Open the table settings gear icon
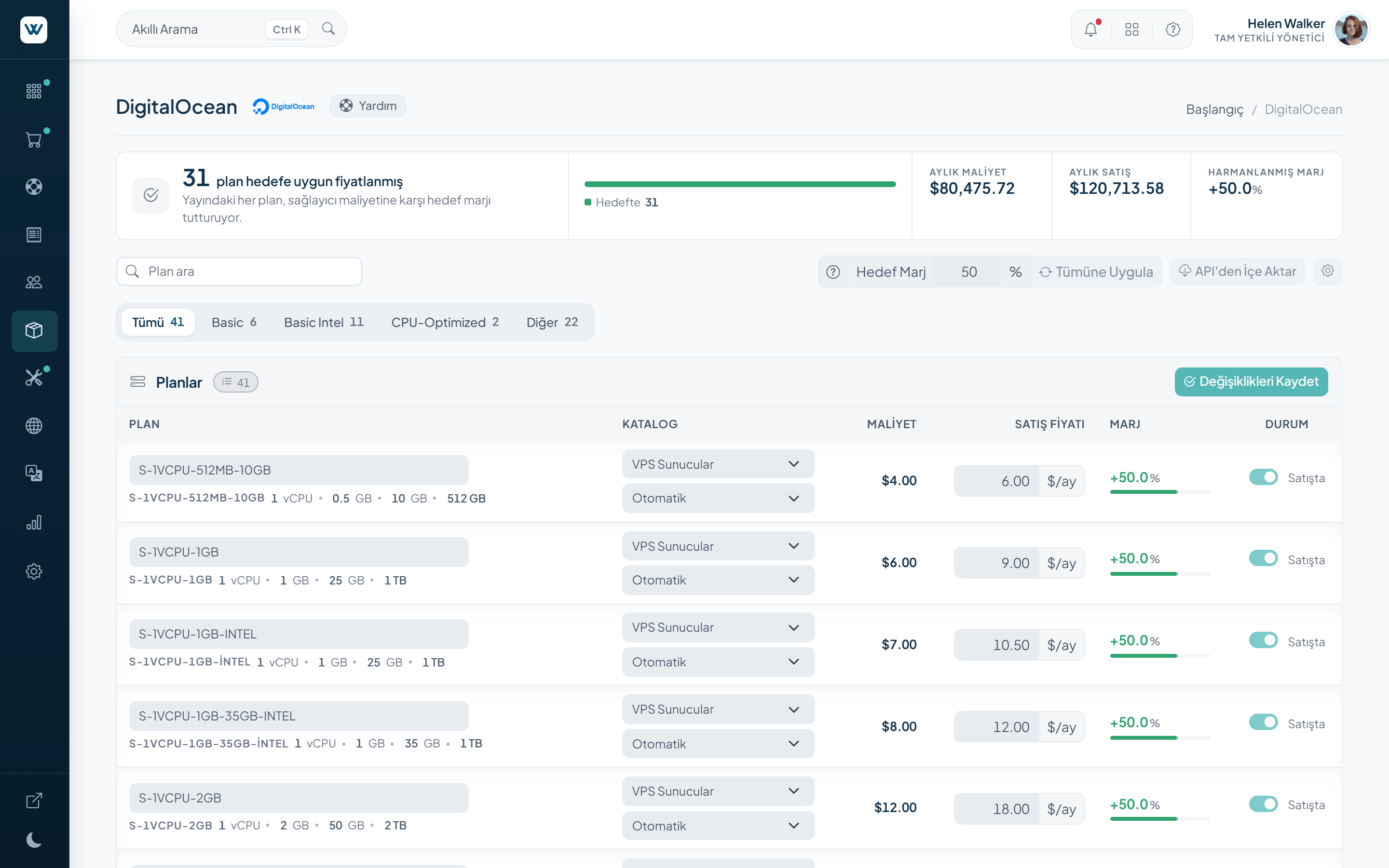1389x868 pixels. (x=1328, y=271)
